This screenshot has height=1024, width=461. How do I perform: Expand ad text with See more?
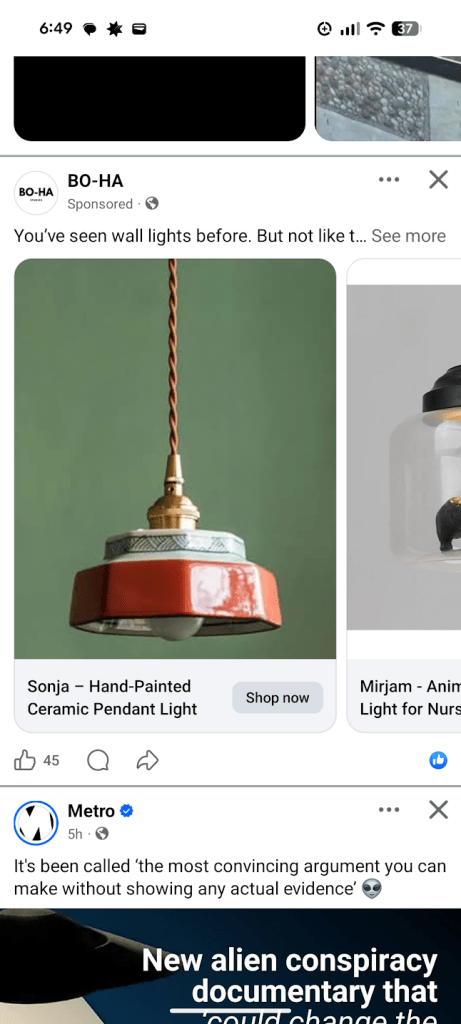[x=409, y=236]
